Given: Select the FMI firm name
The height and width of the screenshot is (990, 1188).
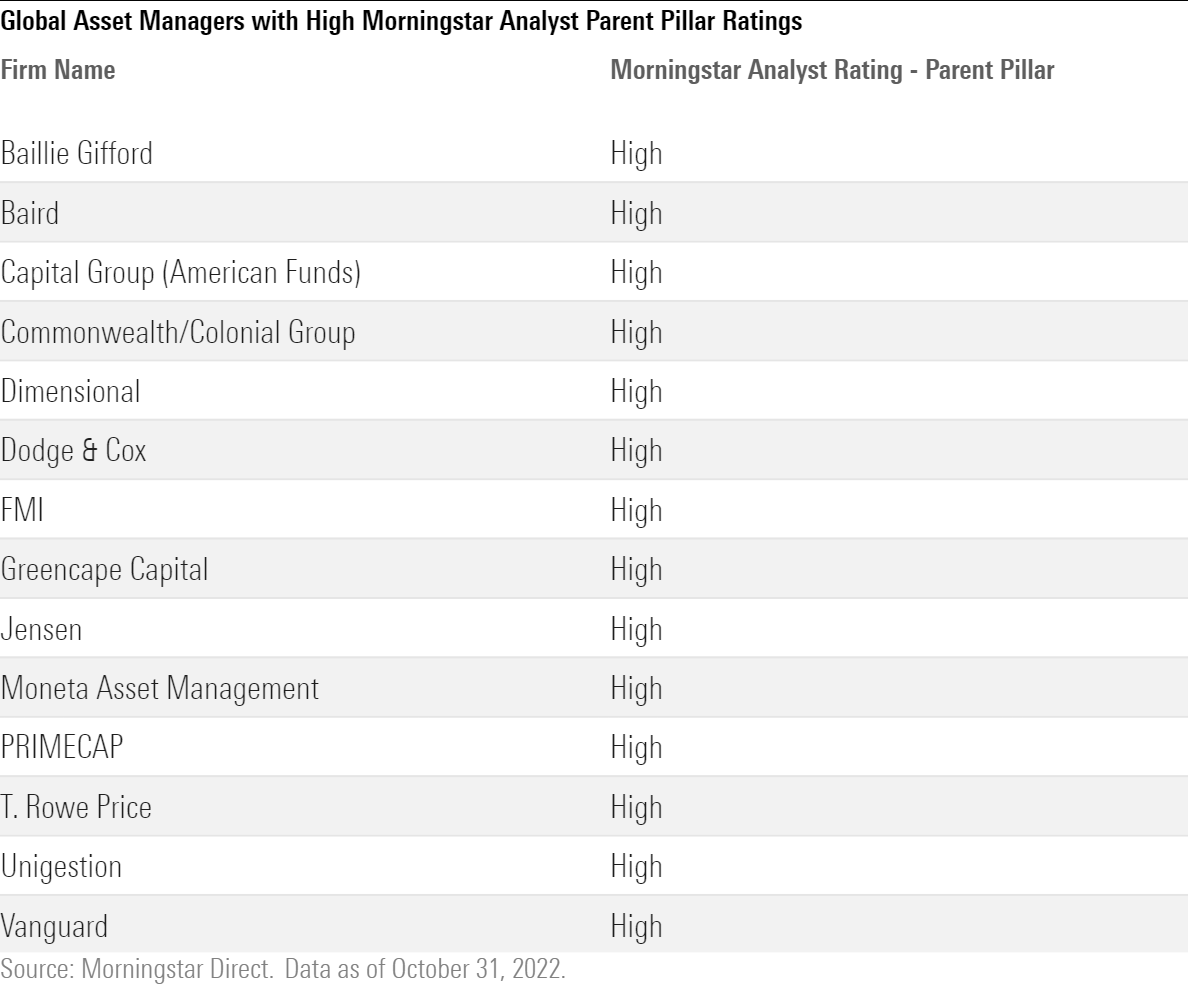Looking at the screenshot, I should coord(23,511).
